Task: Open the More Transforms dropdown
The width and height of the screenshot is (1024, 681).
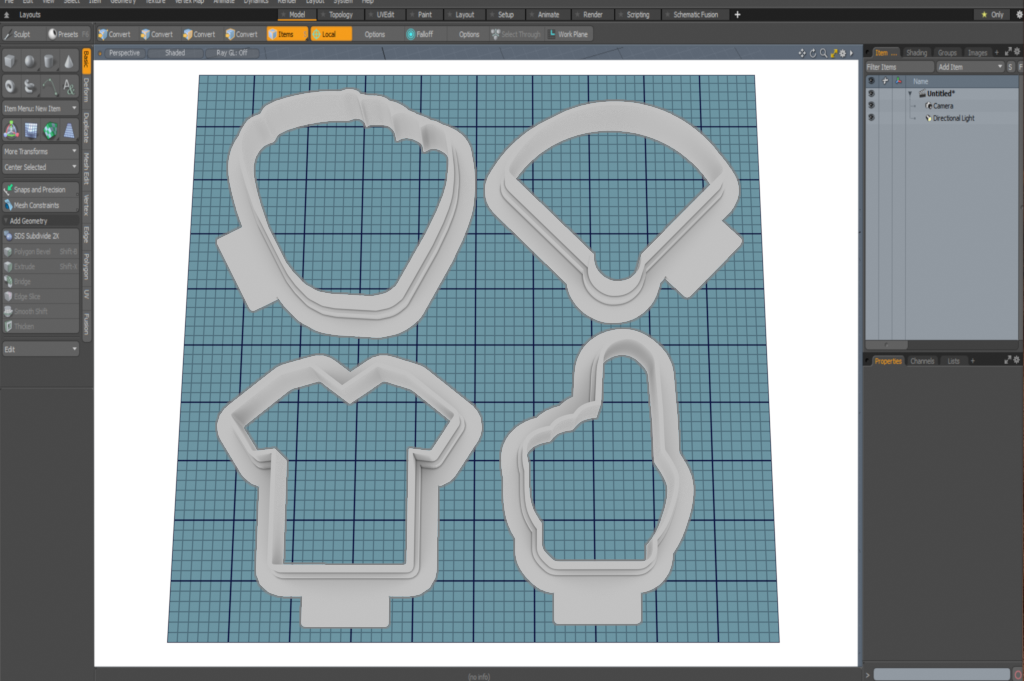Action: (40, 151)
